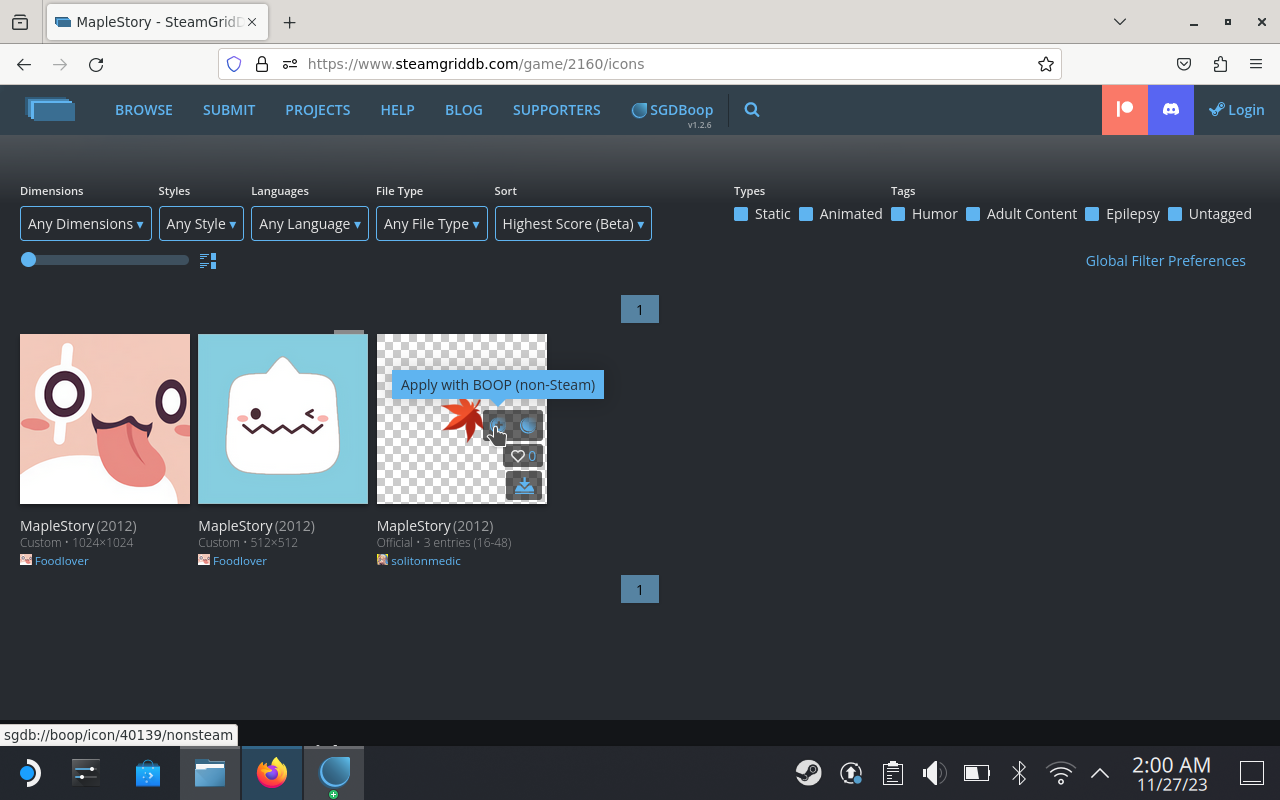Toggle the Epilepsy tag checkbox
This screenshot has width=1280, height=800.
[1092, 214]
